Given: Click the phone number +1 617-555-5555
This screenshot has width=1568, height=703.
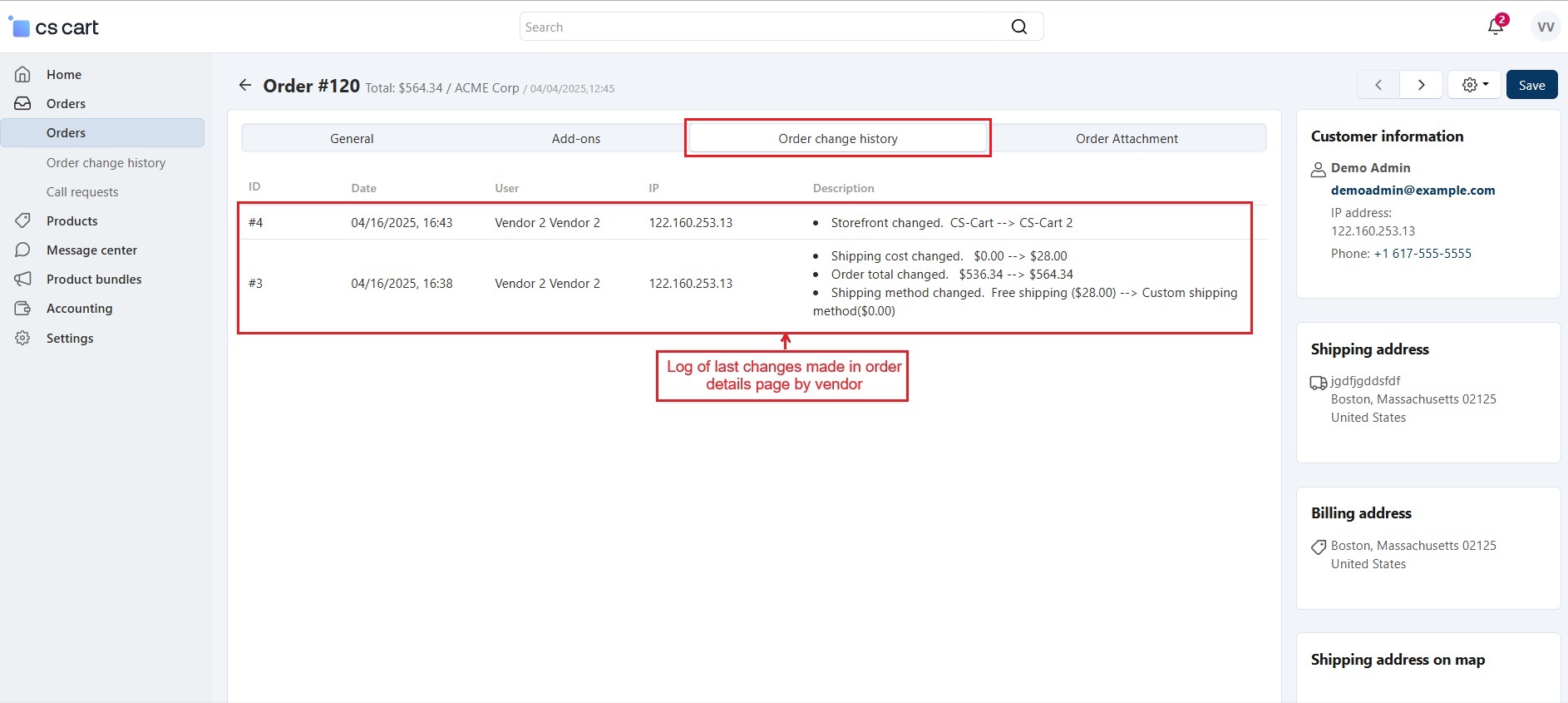Looking at the screenshot, I should [1422, 253].
